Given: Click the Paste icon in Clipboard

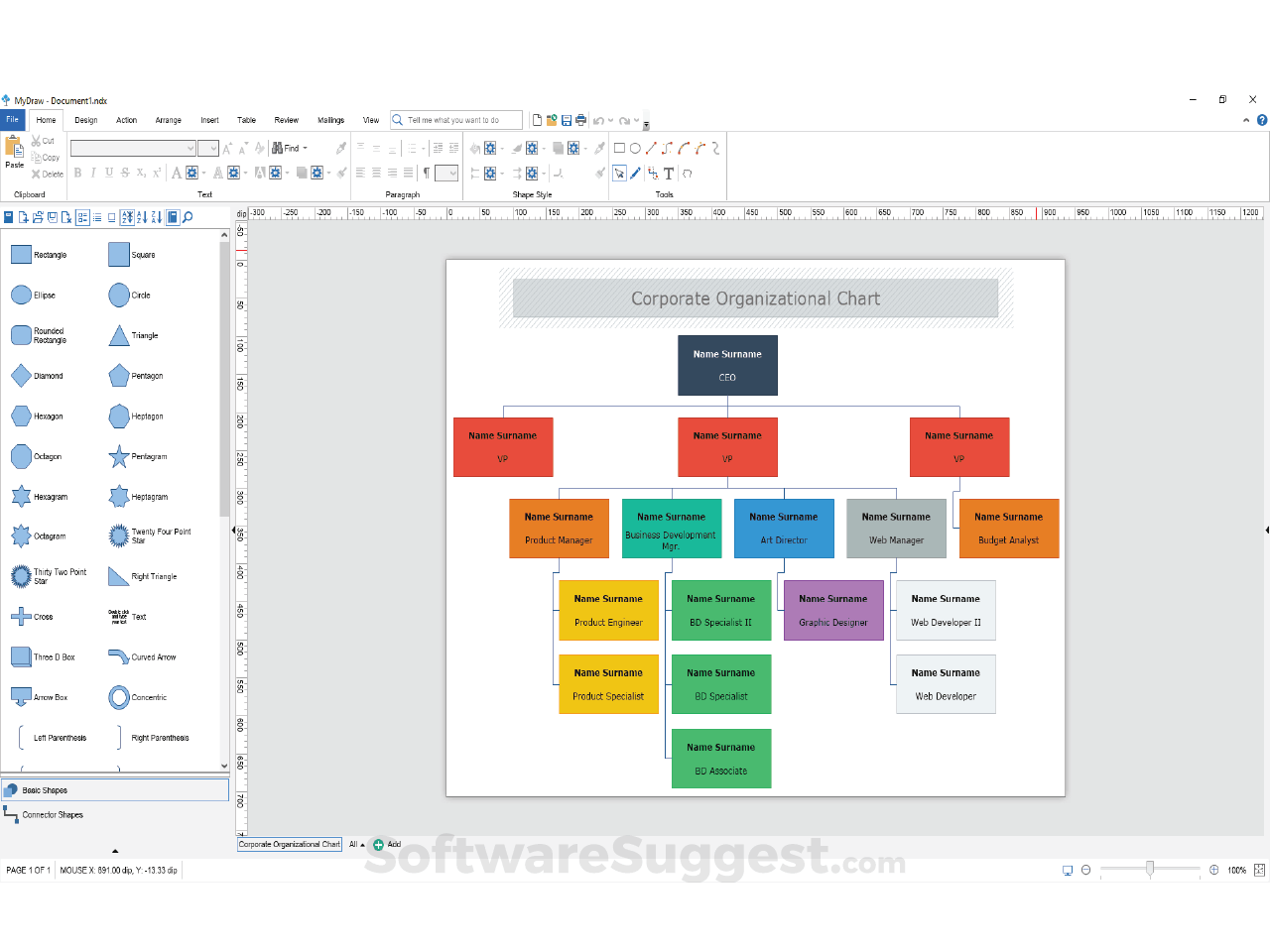Looking at the screenshot, I should (x=14, y=147).
